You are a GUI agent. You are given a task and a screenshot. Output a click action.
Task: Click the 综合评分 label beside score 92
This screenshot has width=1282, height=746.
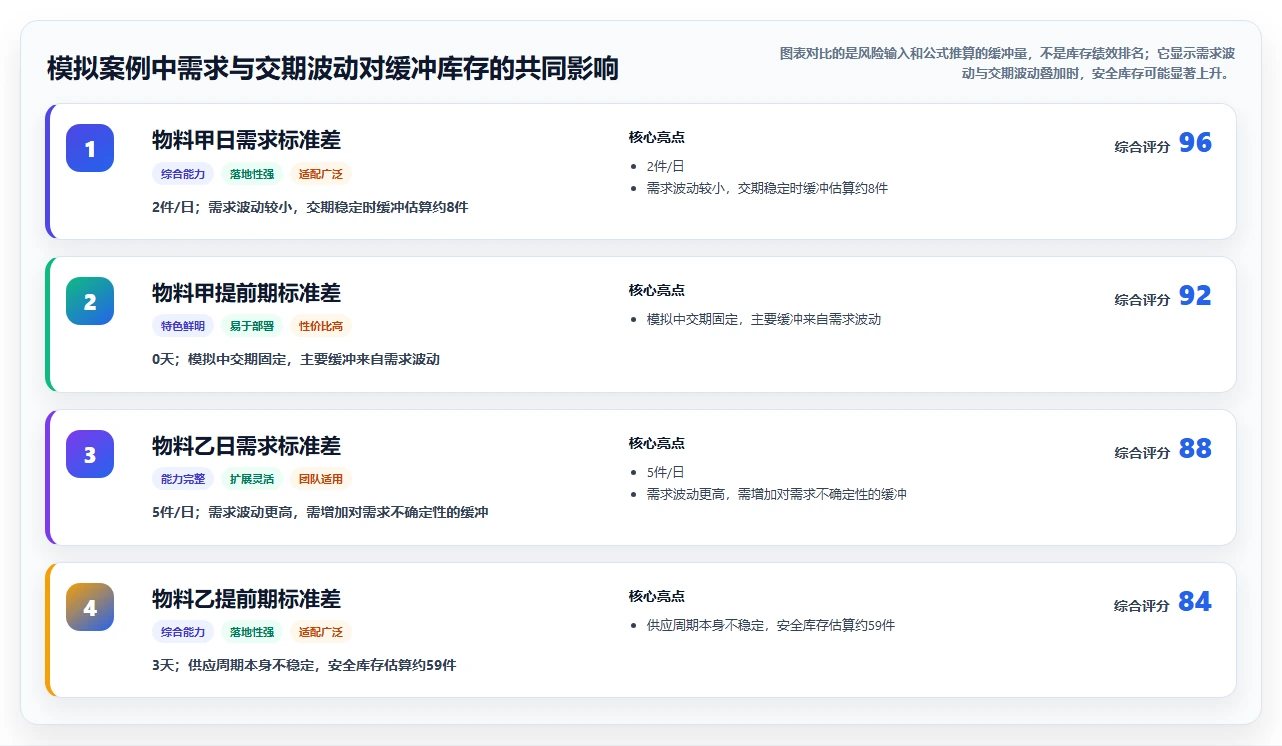tap(1142, 300)
